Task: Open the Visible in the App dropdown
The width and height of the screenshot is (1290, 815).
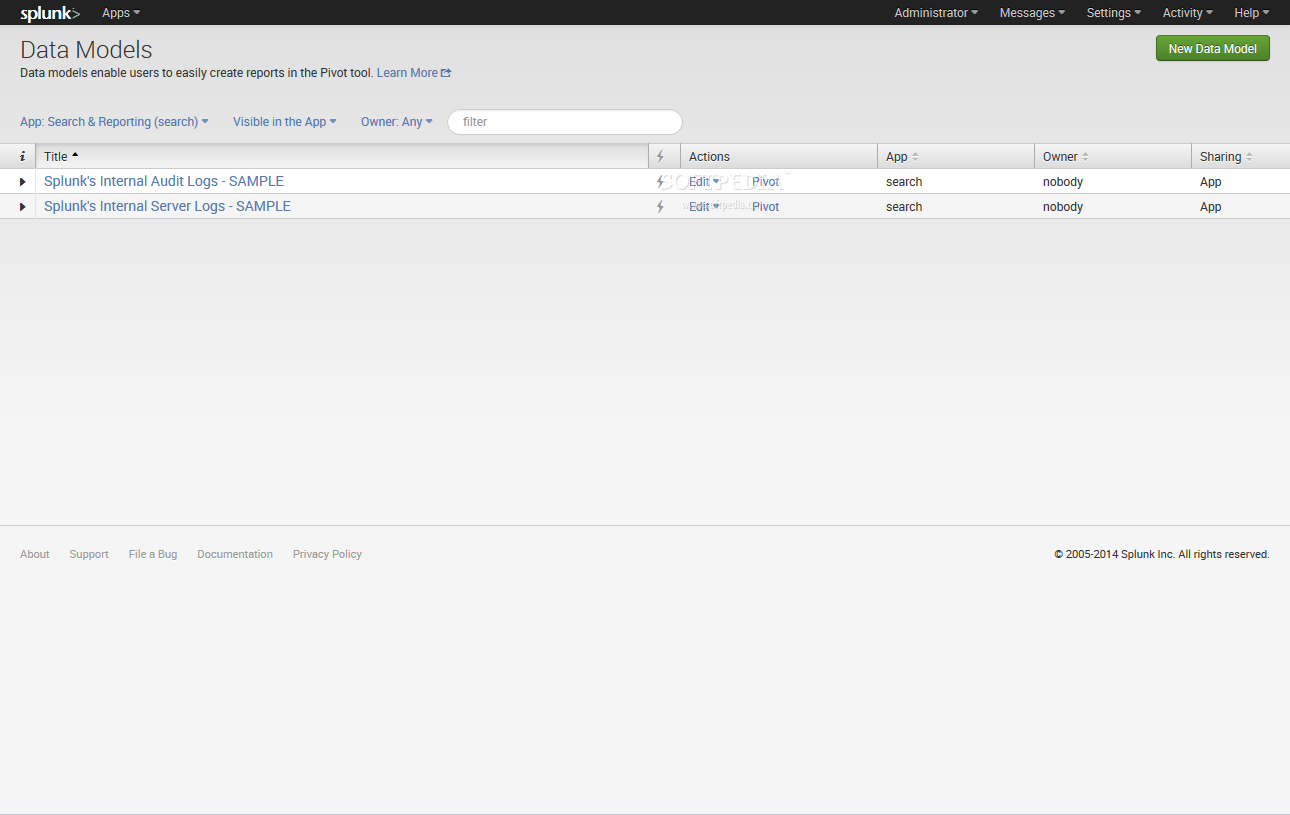Action: click(285, 122)
